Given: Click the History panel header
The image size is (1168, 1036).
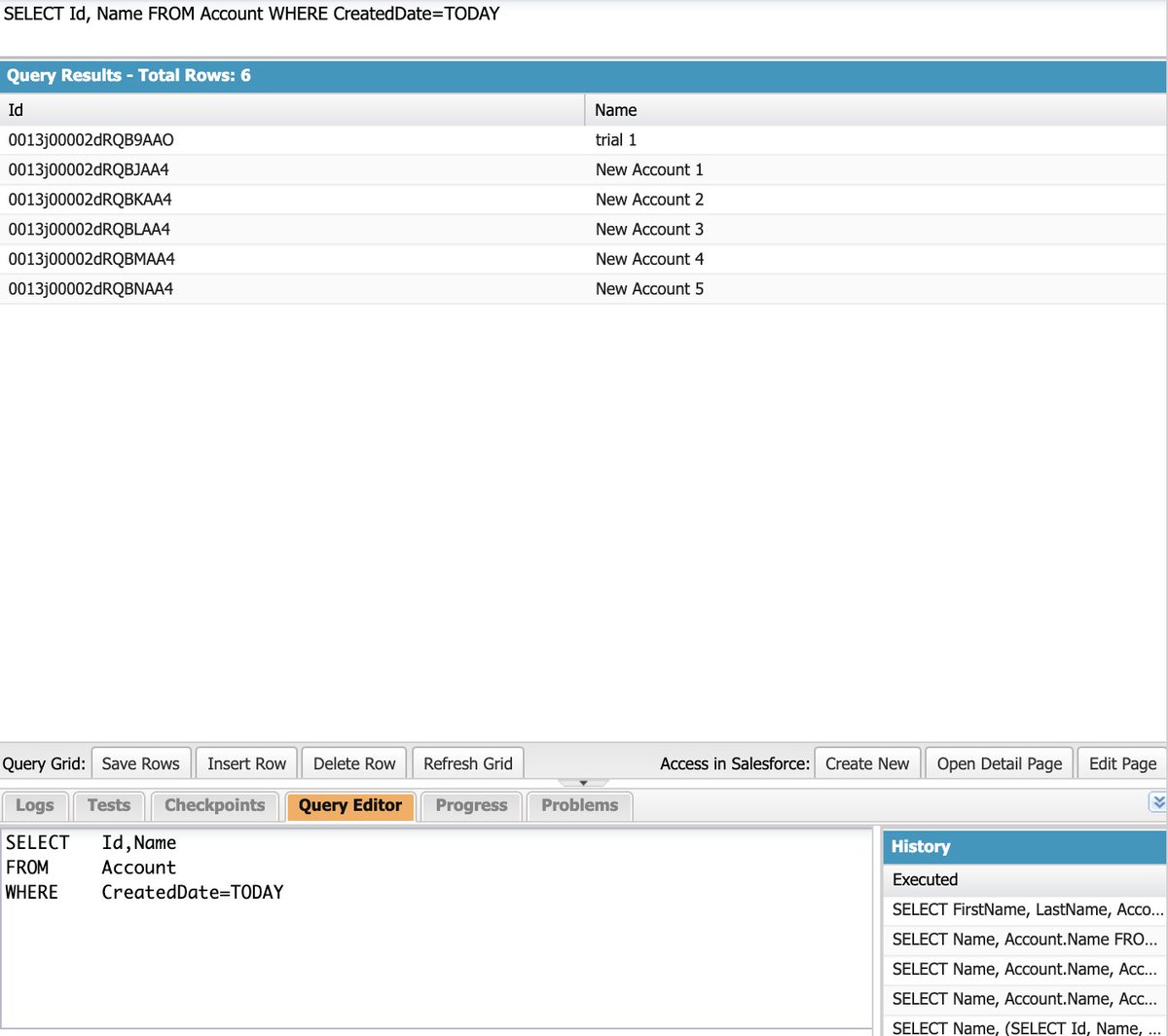Looking at the screenshot, I should 1025,846.
